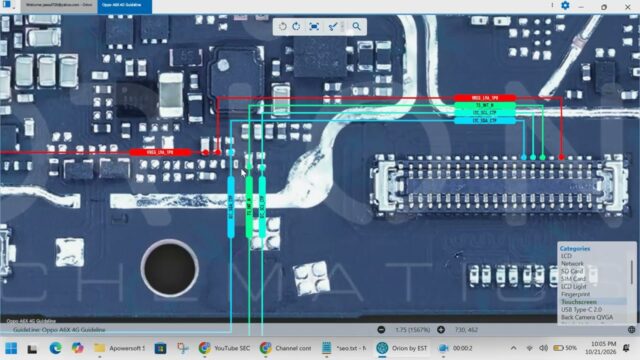
Task: Select Network category
Action: point(572,264)
